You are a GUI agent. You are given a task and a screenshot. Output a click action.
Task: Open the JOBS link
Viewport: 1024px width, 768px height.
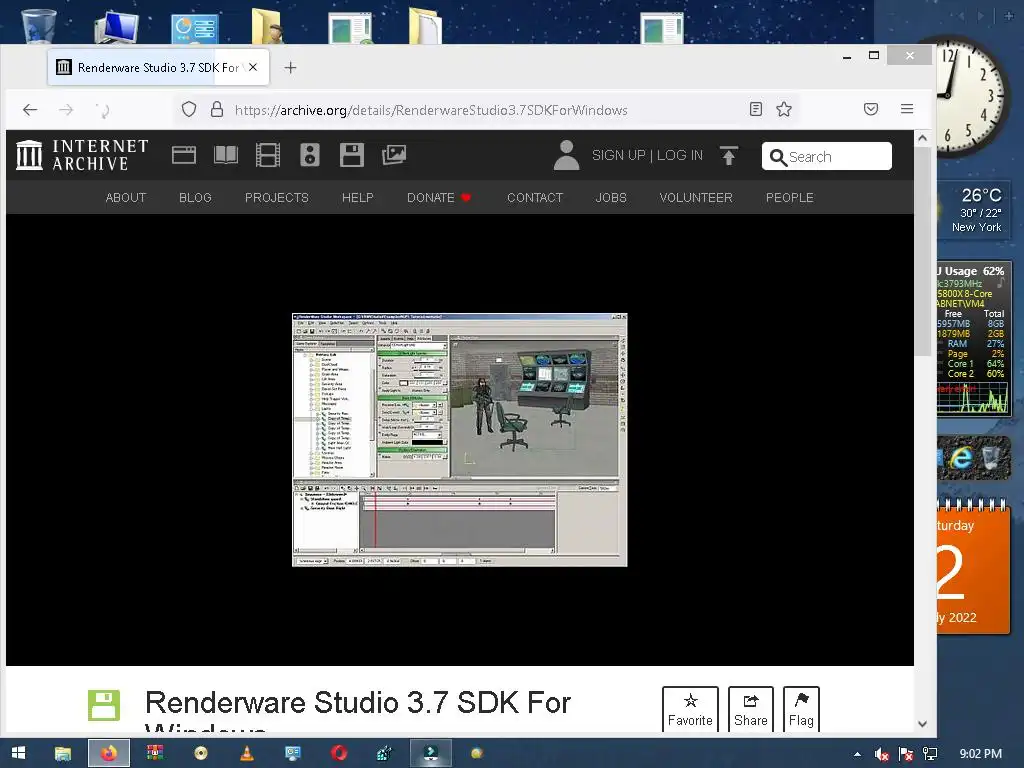611,197
